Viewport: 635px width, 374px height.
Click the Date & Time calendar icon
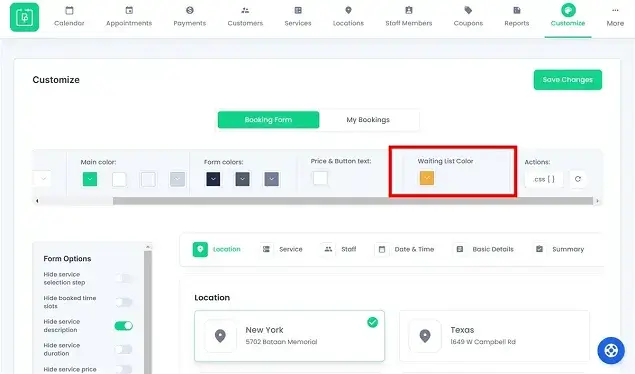pos(381,249)
